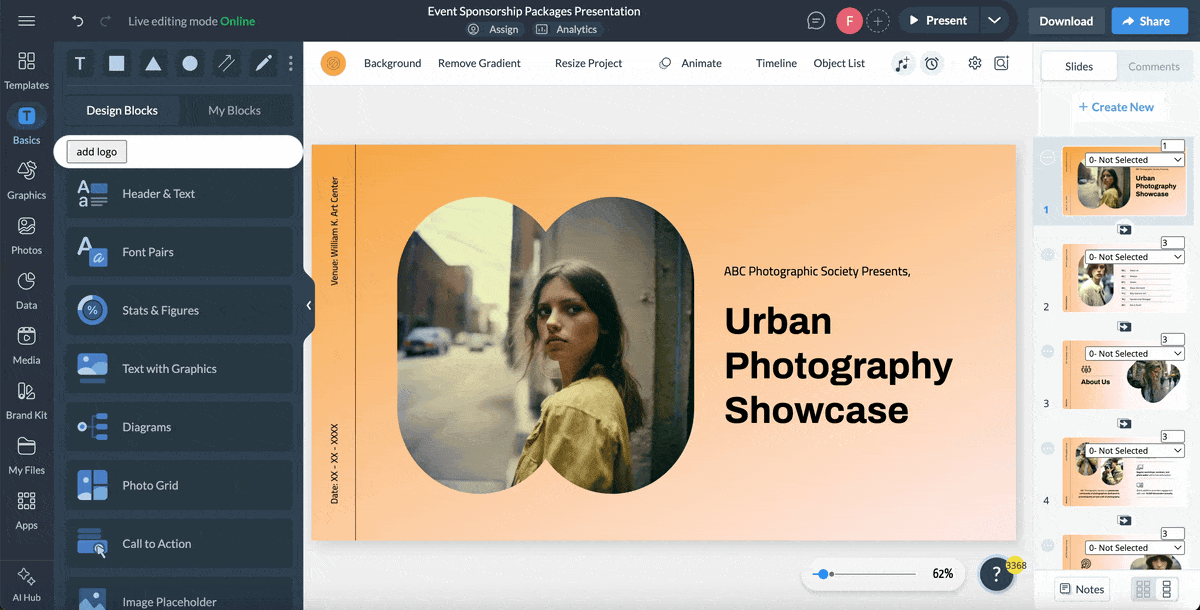Image resolution: width=1200 pixels, height=610 pixels.
Task: Select the Line/arrow tool
Action: pos(226,63)
